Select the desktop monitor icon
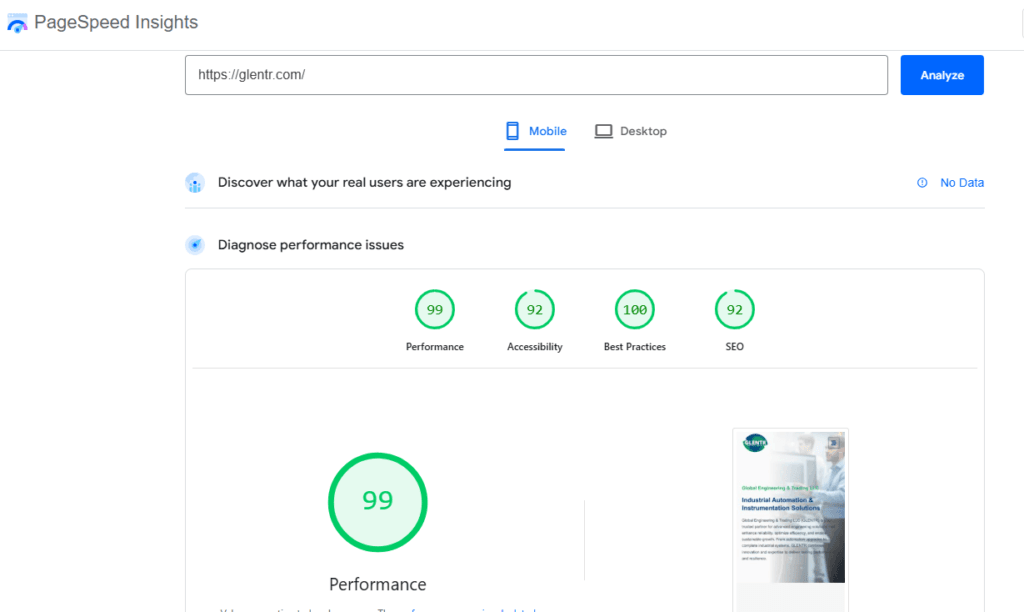This screenshot has width=1024, height=612. (x=604, y=130)
